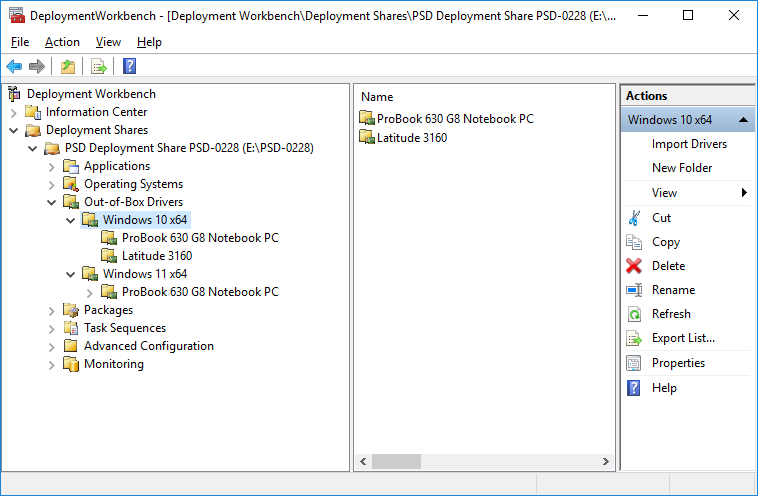
Task: Click the Up One Level folder icon
Action: tap(68, 67)
